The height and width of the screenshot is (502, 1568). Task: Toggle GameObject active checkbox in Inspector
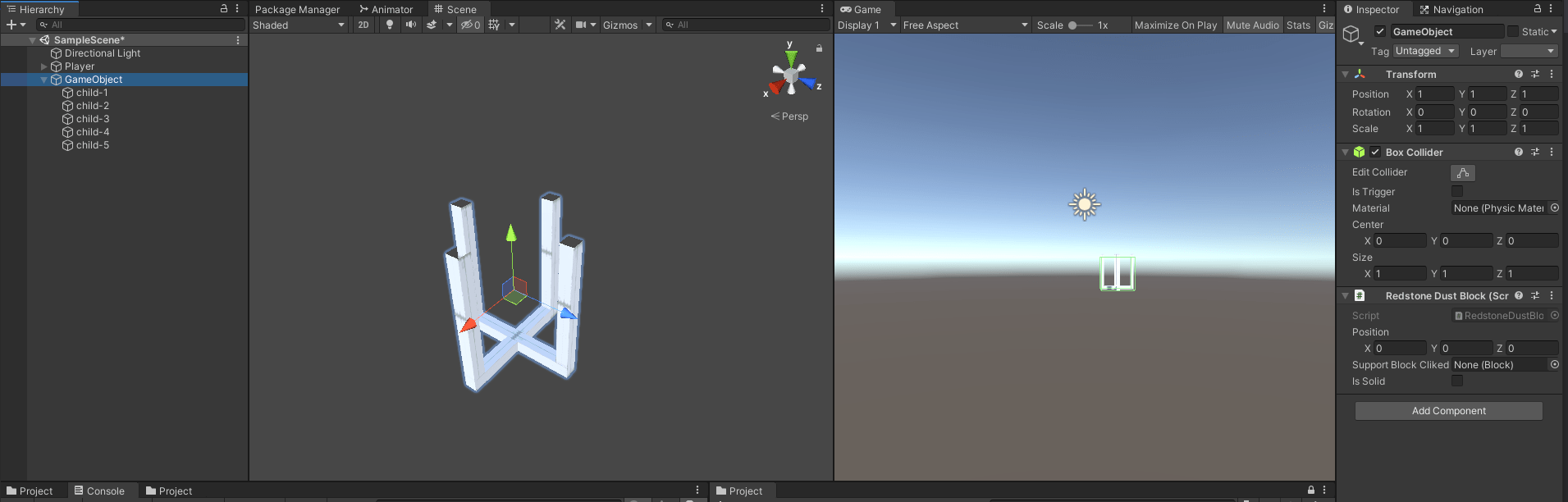pos(1380,31)
